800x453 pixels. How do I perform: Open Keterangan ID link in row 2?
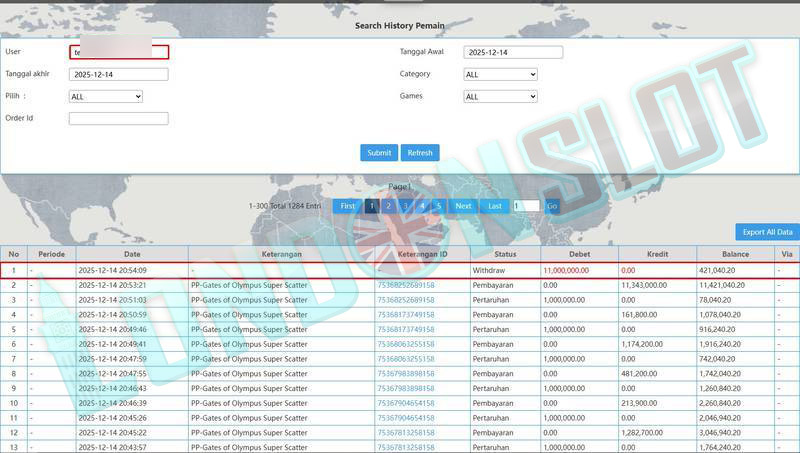pos(405,285)
